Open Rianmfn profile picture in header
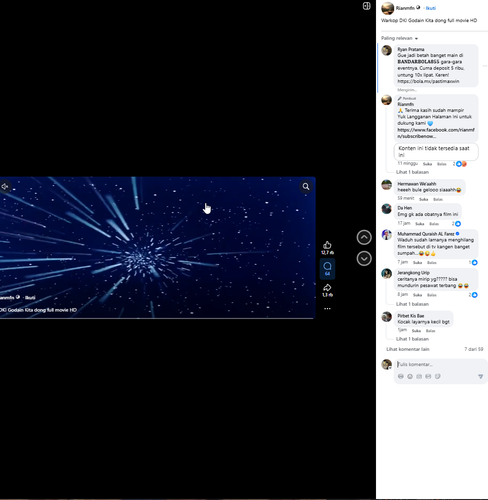This screenshot has width=488, height=500. pyautogui.click(x=387, y=8)
